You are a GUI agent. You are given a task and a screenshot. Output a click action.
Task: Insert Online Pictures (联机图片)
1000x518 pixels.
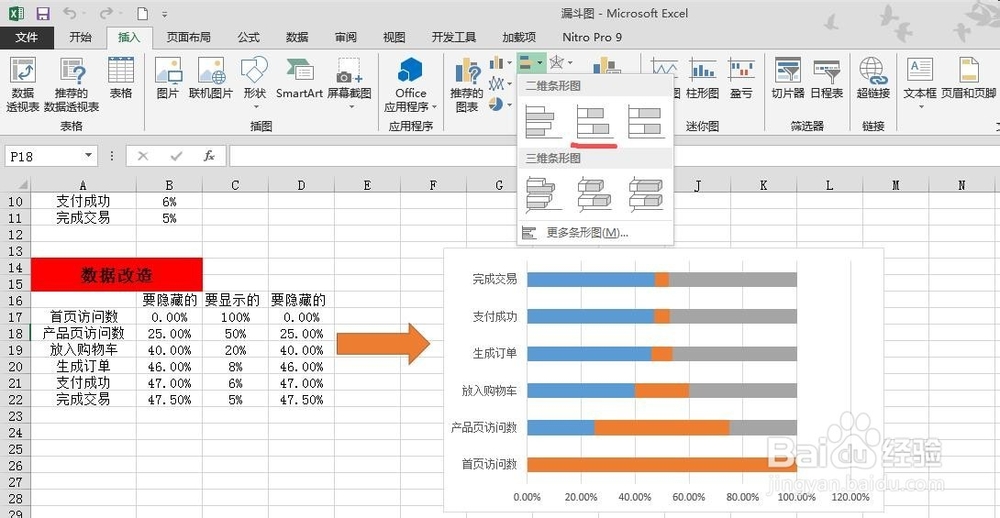pos(211,78)
